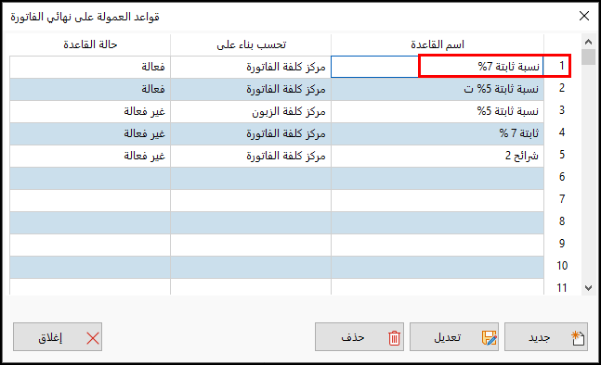This screenshot has width=601, height=365.
Task: Click the scrollbar down arrow
Action: [588, 287]
